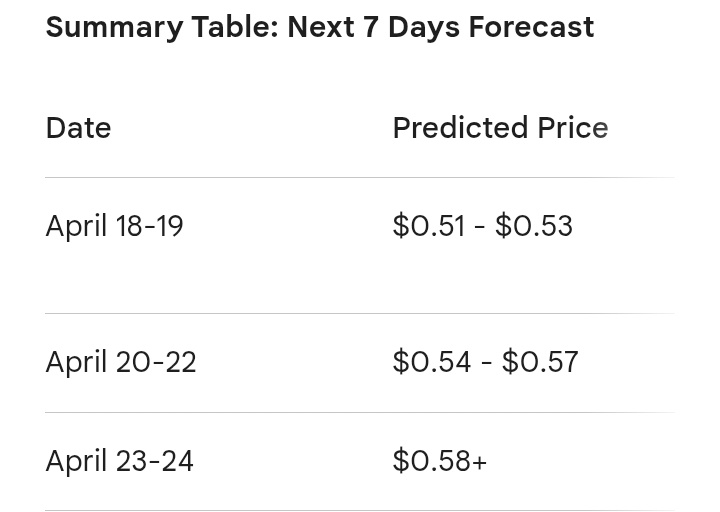720x512 pixels.
Task: Select the Date column header
Action: point(79,128)
